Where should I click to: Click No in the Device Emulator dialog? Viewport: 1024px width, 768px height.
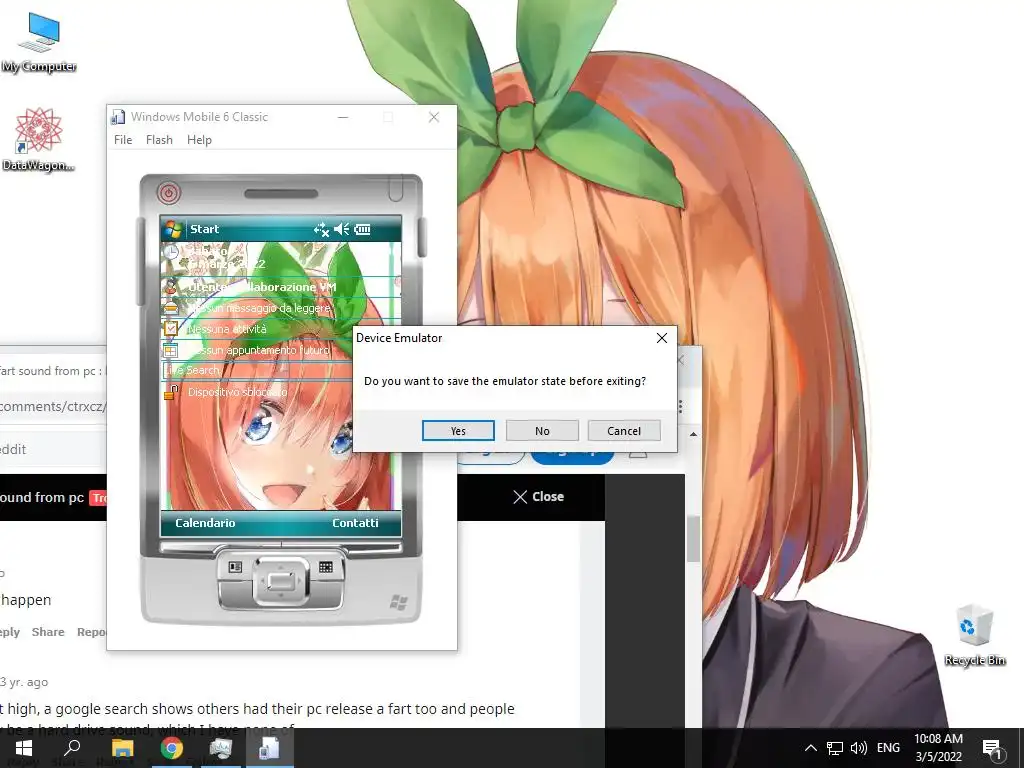click(542, 430)
